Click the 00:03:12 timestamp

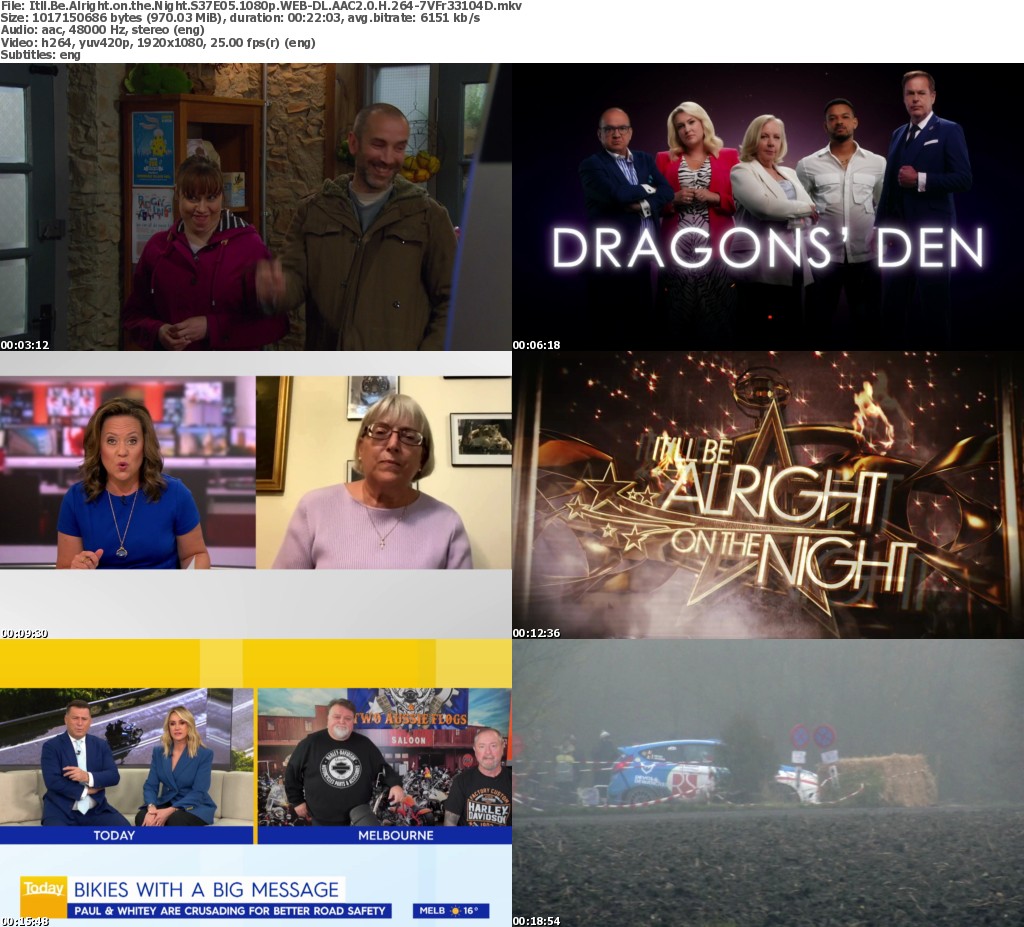25,345
